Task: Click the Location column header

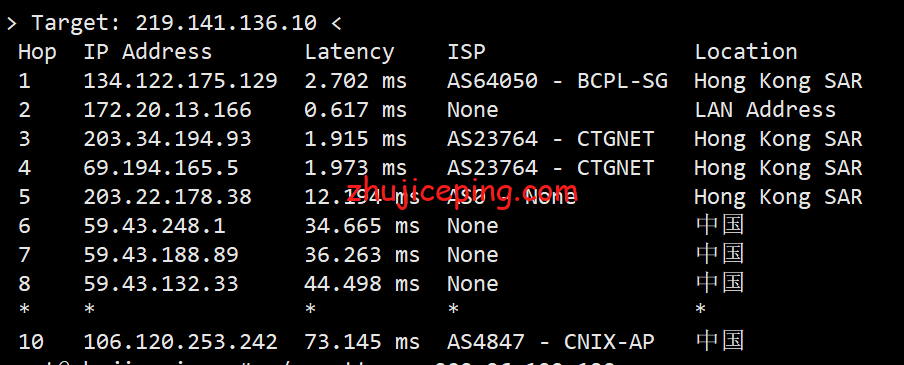Action: point(745,52)
